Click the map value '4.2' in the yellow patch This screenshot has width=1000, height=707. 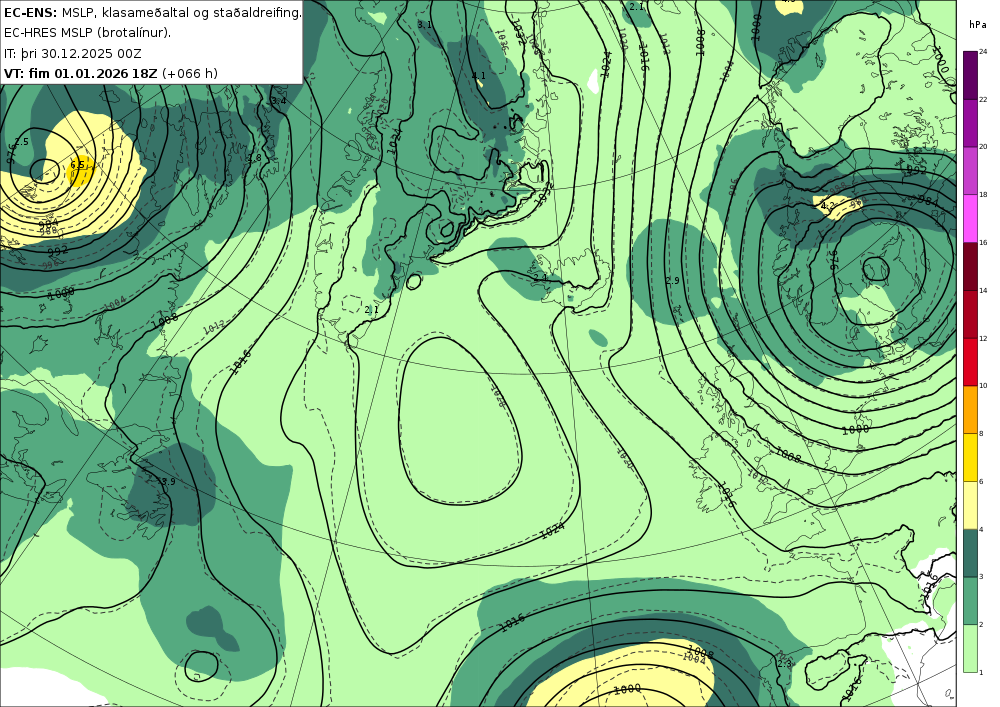pos(827,206)
